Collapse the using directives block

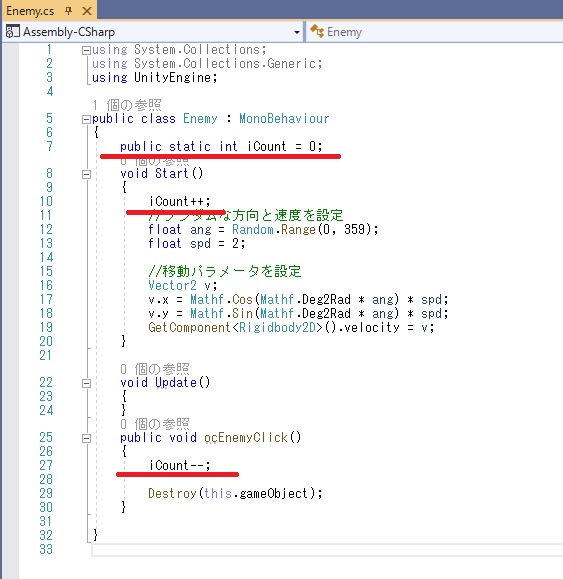[x=86, y=50]
